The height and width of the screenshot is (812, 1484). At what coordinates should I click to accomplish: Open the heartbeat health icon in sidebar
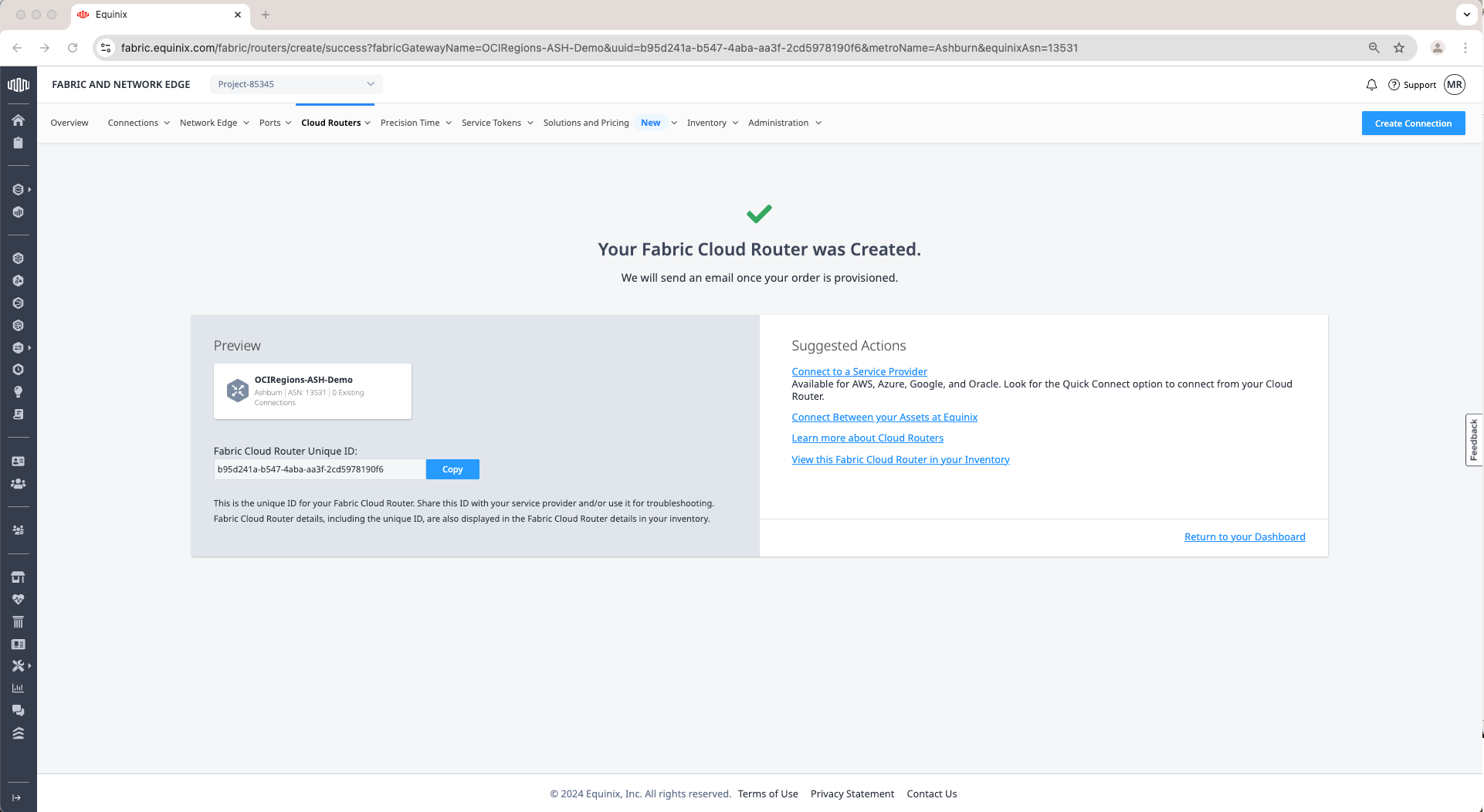18,600
